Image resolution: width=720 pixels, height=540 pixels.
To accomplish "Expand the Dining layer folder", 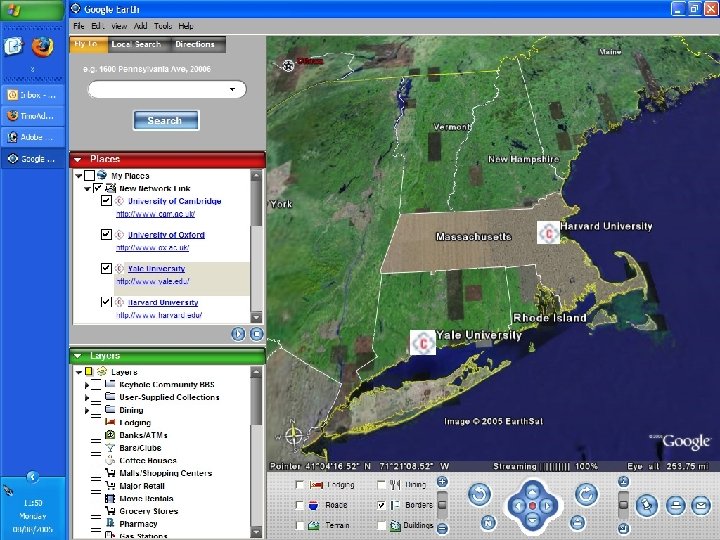I will pyautogui.click(x=87, y=410).
